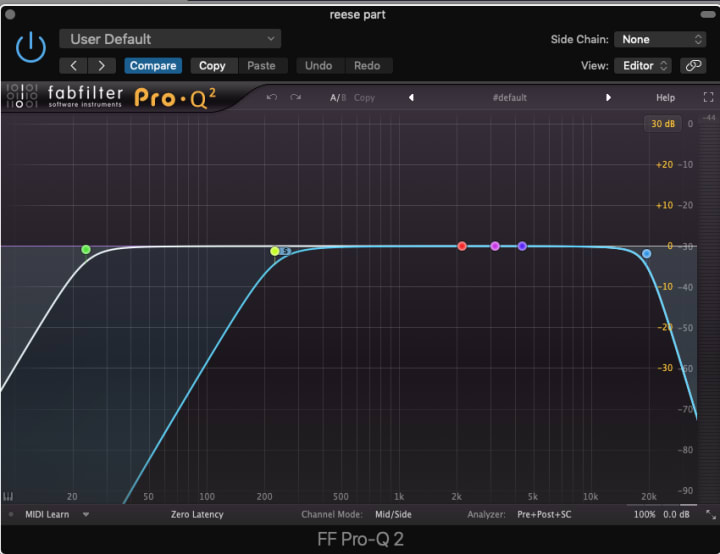Click the MIDI learn indicator dot
This screenshot has height=554, width=720.
click(x=11, y=514)
